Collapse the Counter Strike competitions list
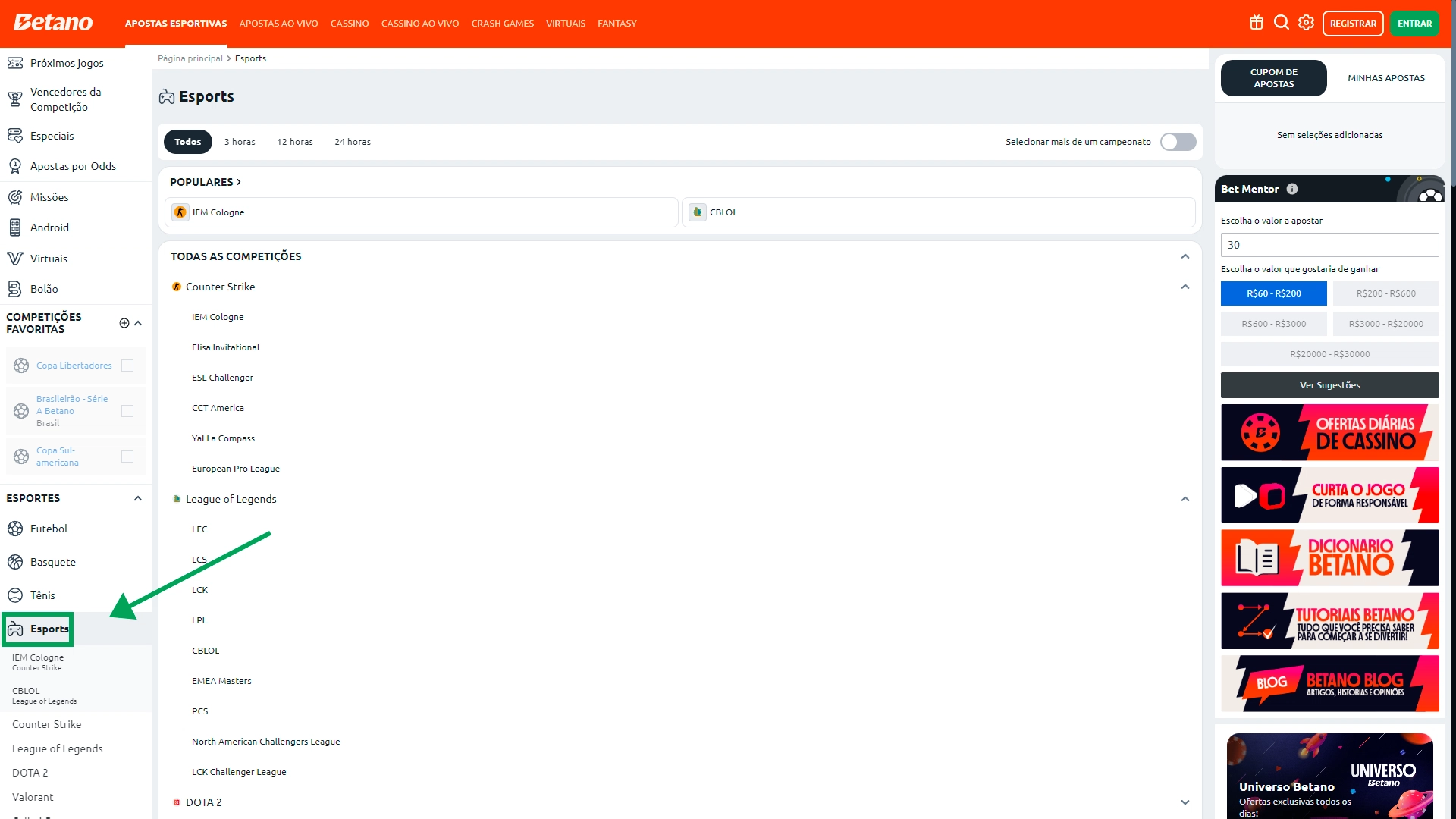Screen dimensions: 1456x819 click(1185, 287)
